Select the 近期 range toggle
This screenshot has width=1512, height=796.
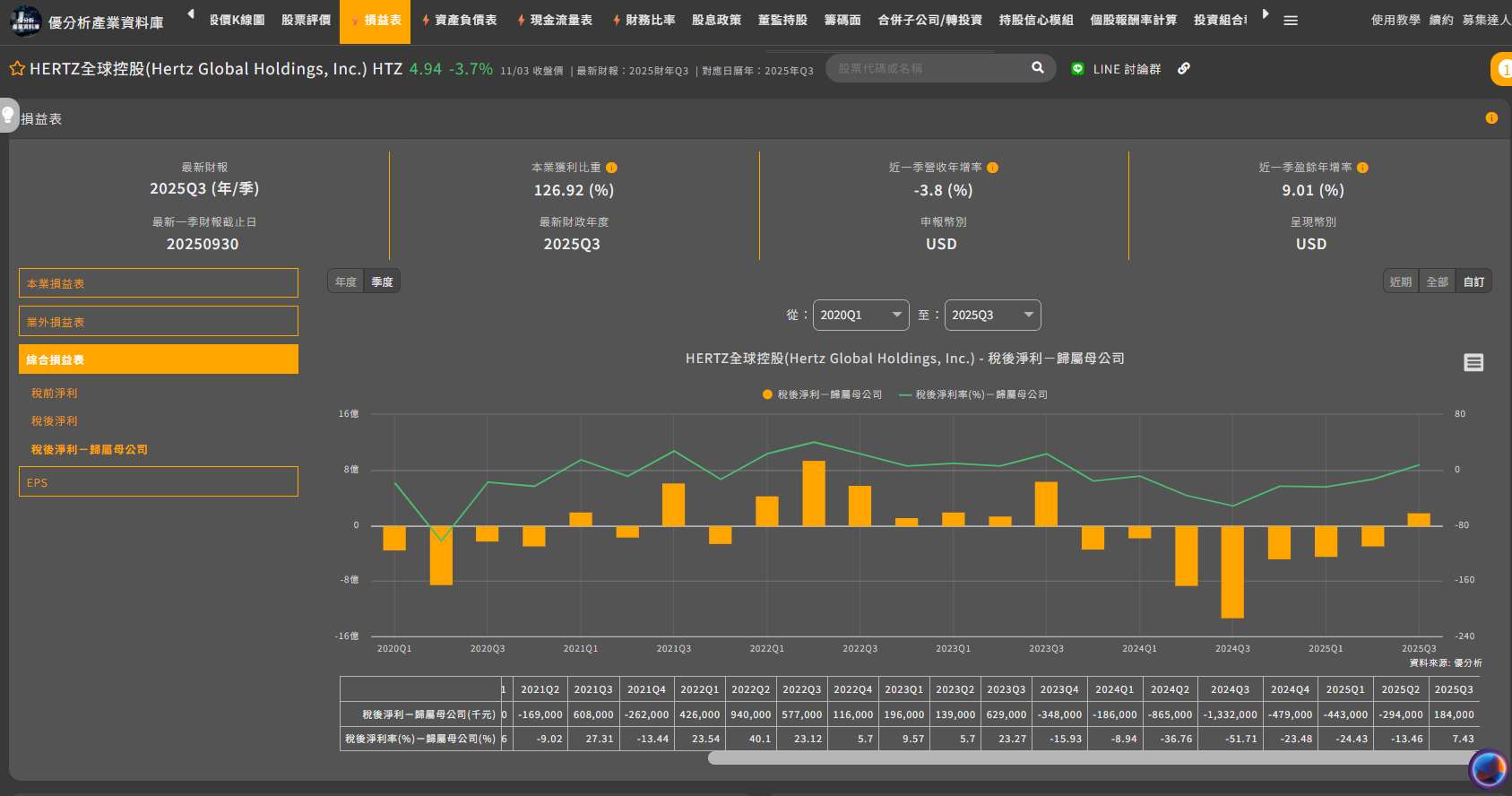coord(1401,281)
